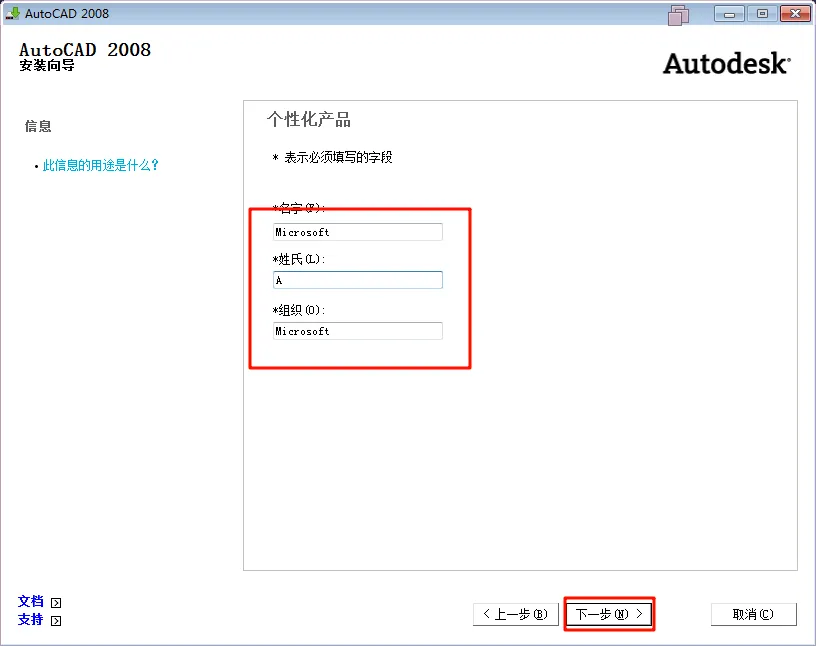Open link 此信息的用途是什么?

[100, 166]
